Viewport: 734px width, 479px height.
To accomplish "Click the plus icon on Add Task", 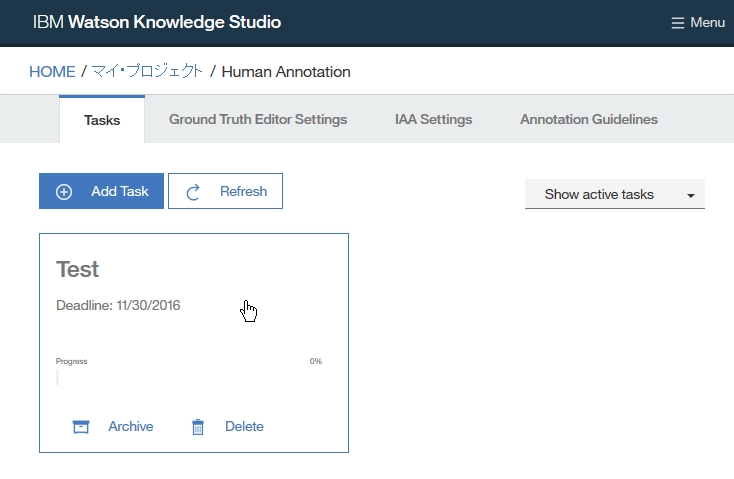I will tap(64, 192).
